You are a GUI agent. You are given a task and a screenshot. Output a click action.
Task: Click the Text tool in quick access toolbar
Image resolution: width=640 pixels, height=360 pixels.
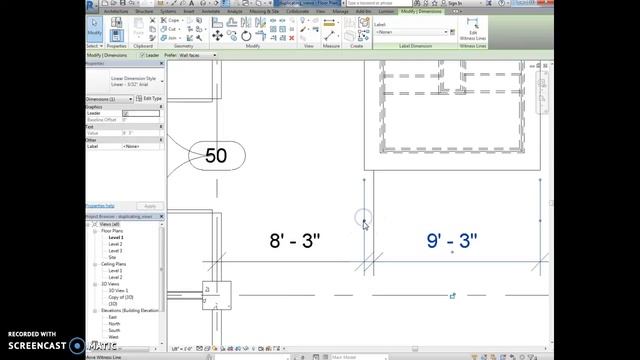[191, 3]
